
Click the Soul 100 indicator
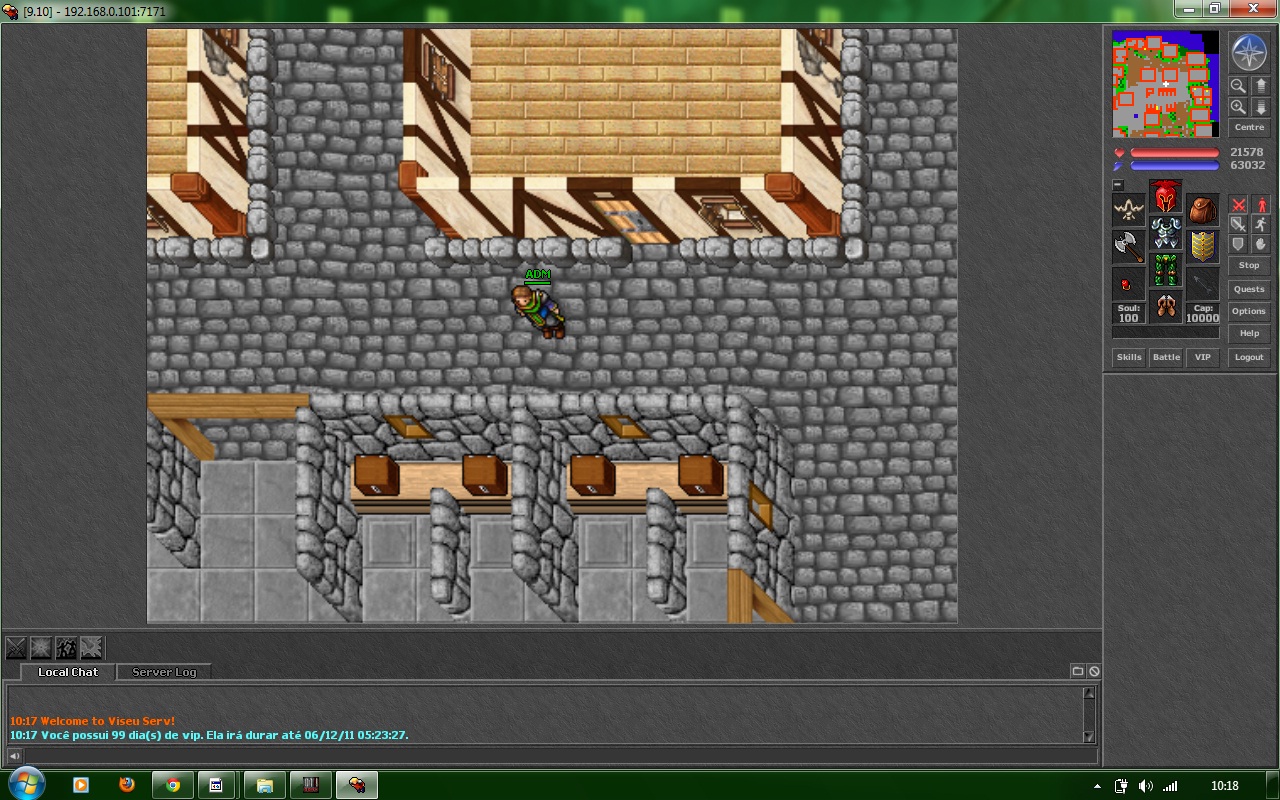click(x=1129, y=313)
